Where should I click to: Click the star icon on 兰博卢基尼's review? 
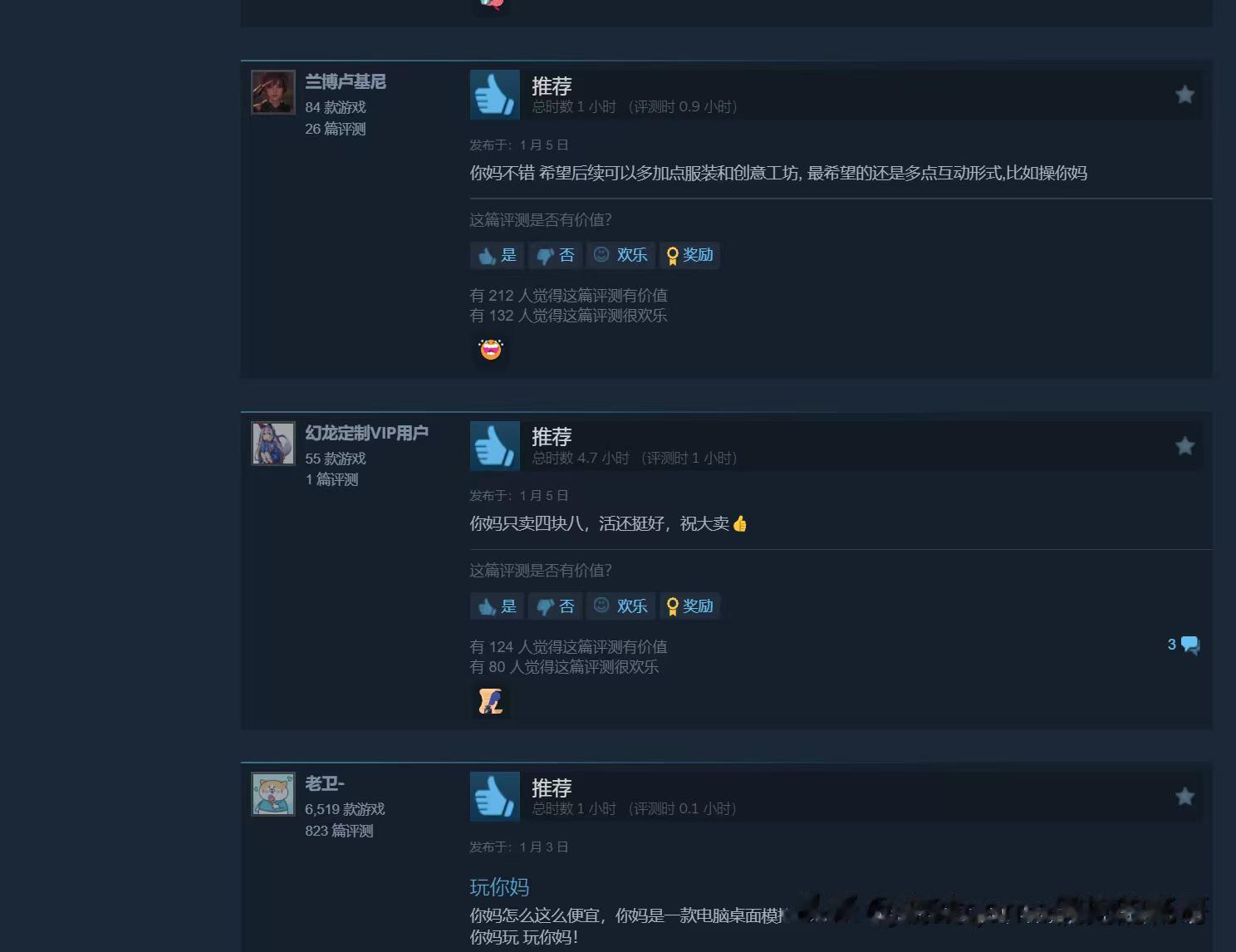pos(1184,95)
